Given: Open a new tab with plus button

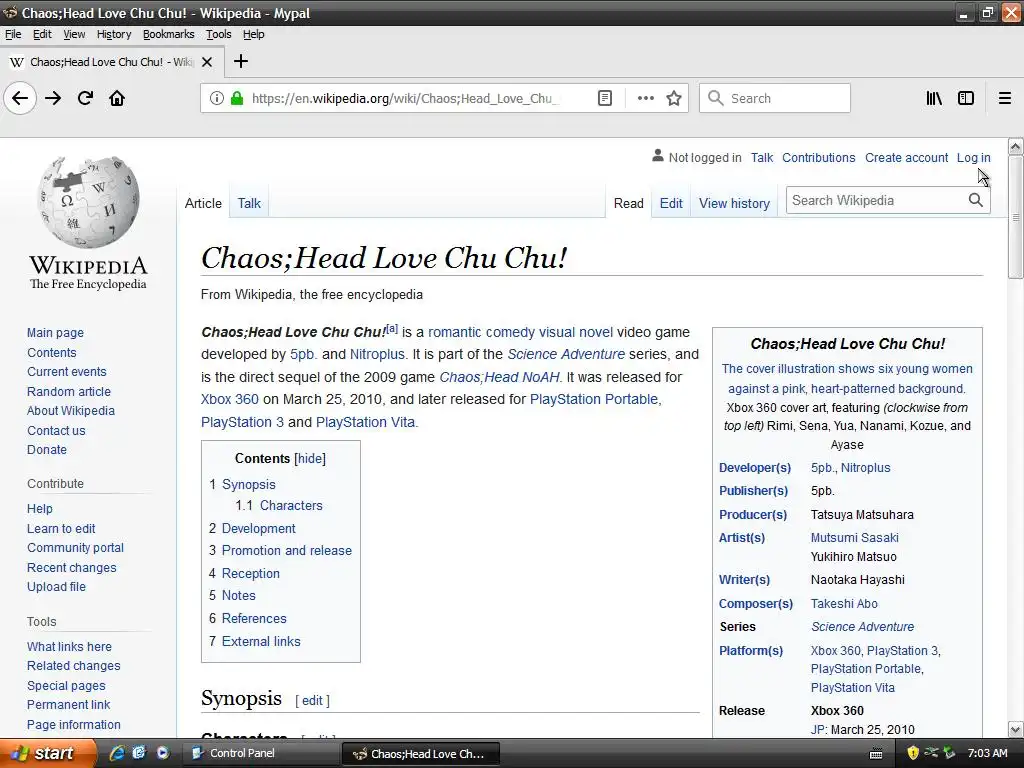Looking at the screenshot, I should 241,61.
